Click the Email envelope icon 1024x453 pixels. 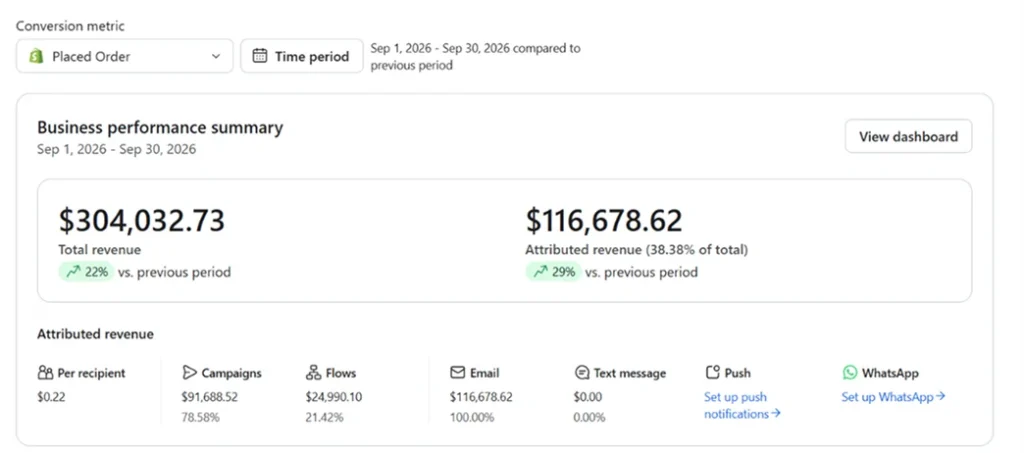457,373
